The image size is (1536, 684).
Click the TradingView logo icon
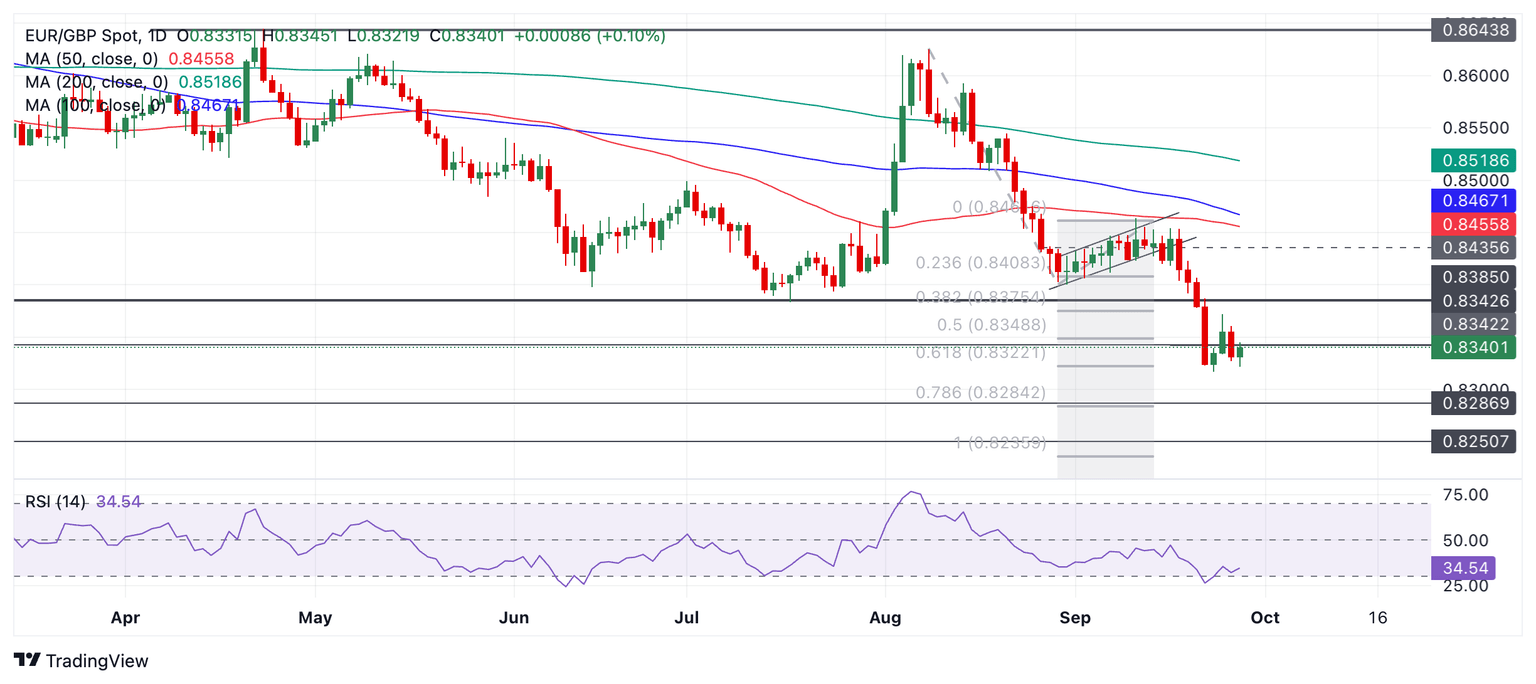click(27, 660)
